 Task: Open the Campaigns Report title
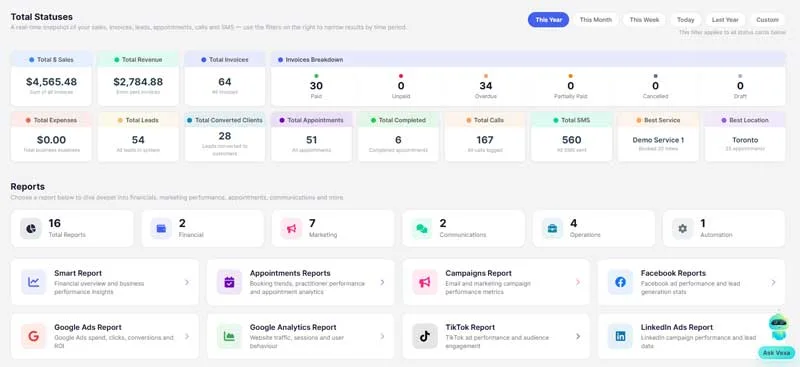point(479,273)
